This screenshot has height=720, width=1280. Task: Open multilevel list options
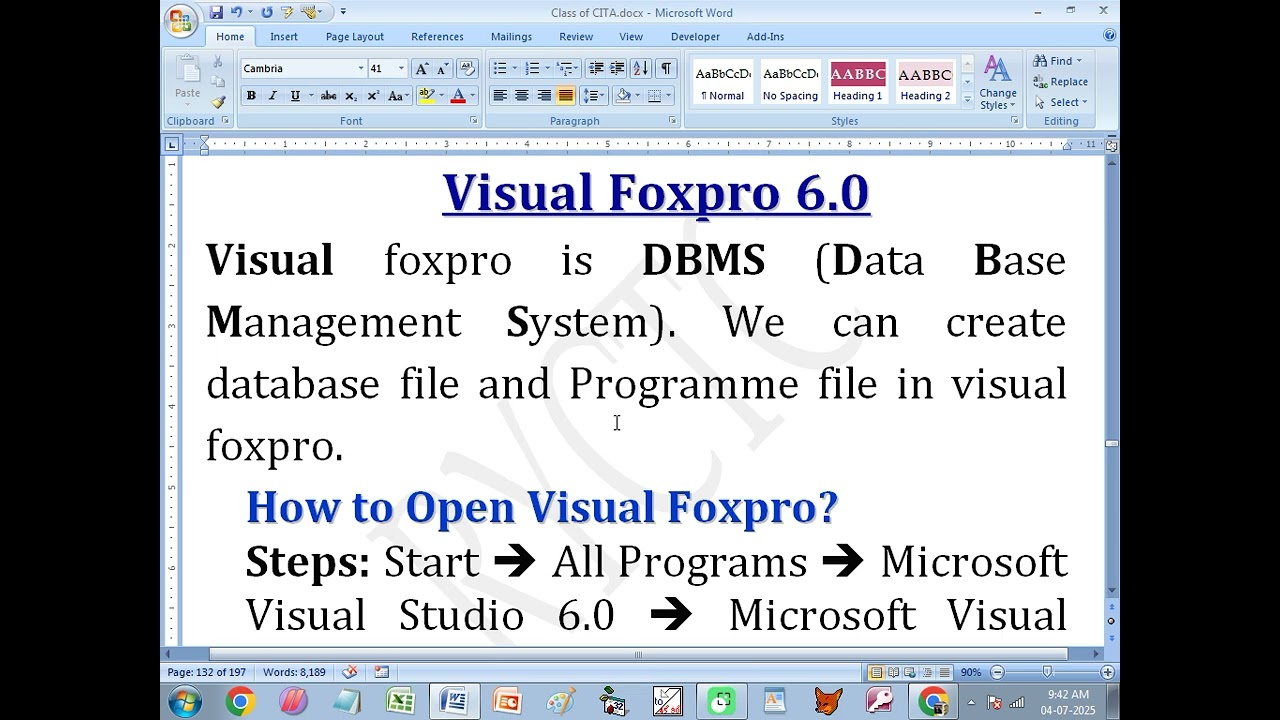click(x=565, y=68)
